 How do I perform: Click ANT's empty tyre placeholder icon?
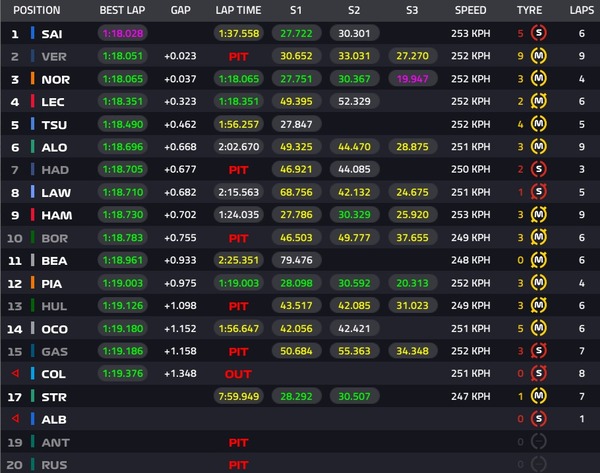click(540, 441)
